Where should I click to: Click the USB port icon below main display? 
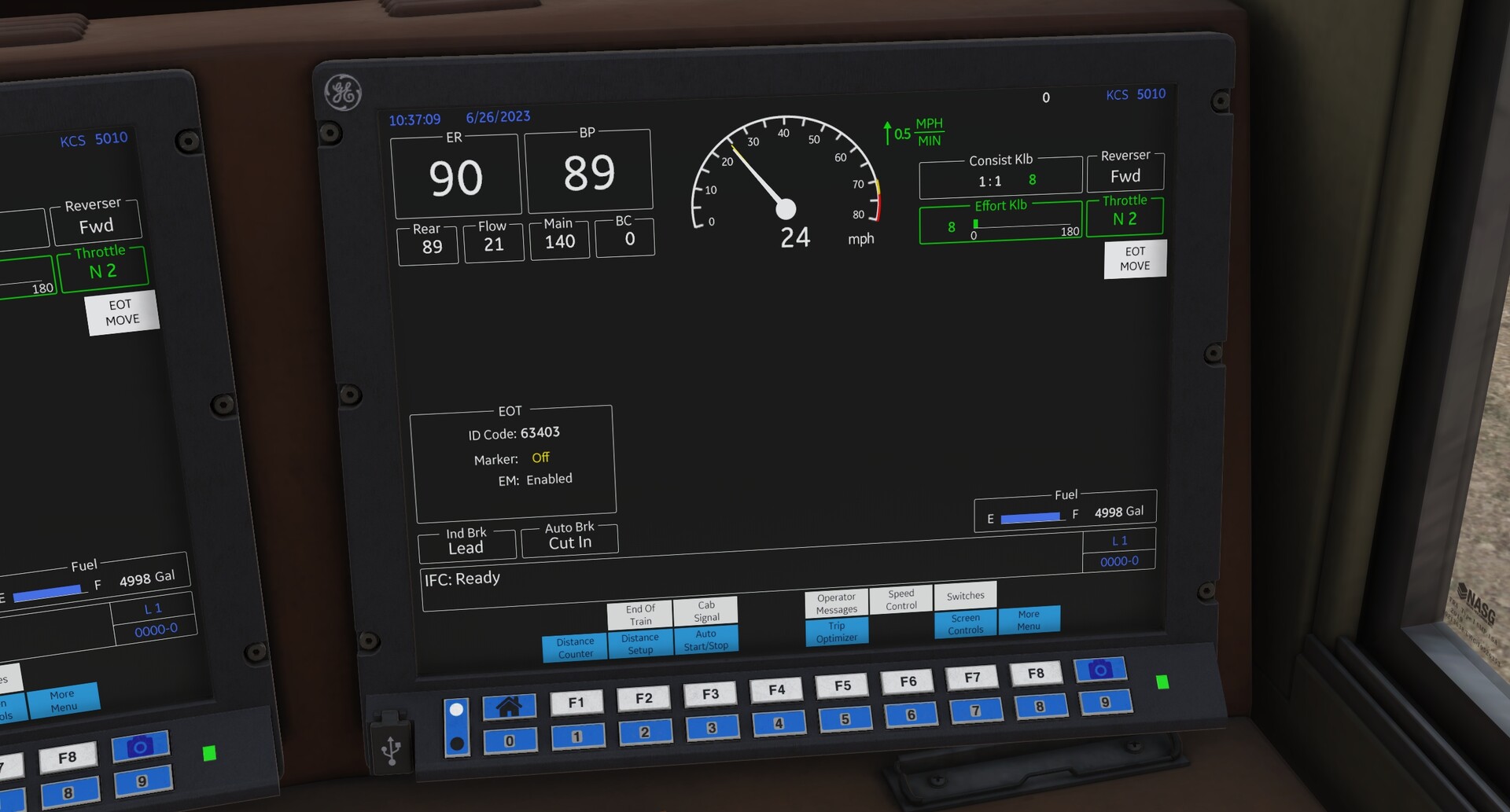click(391, 750)
